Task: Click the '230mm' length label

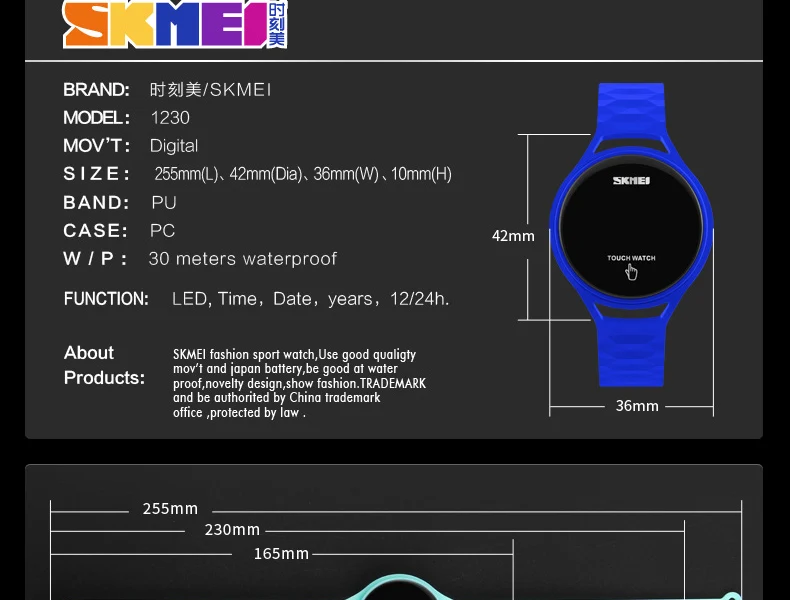Action: pos(232,530)
